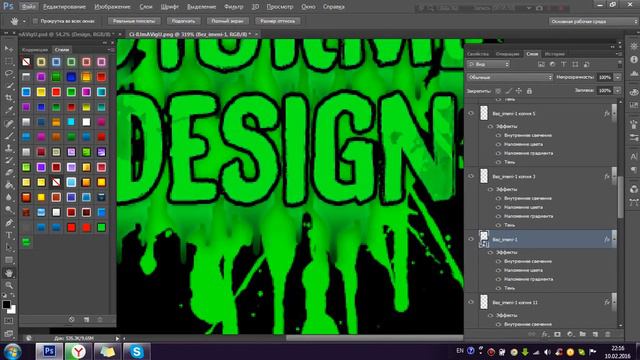The image size is (640, 360).
Task: Open the Fill slider arrow dropdown
Action: click(x=618, y=91)
